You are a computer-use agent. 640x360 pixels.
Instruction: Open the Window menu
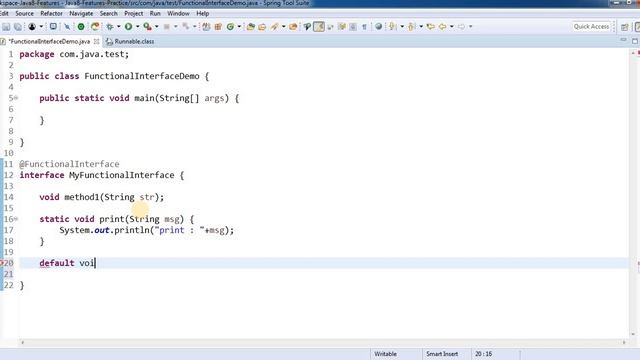coord(178,13)
